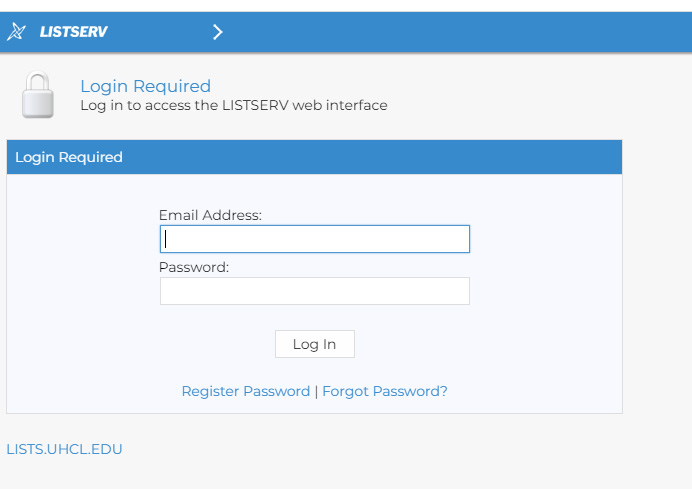The width and height of the screenshot is (692, 489).
Task: Focus the Email Address input field
Action: (x=315, y=239)
